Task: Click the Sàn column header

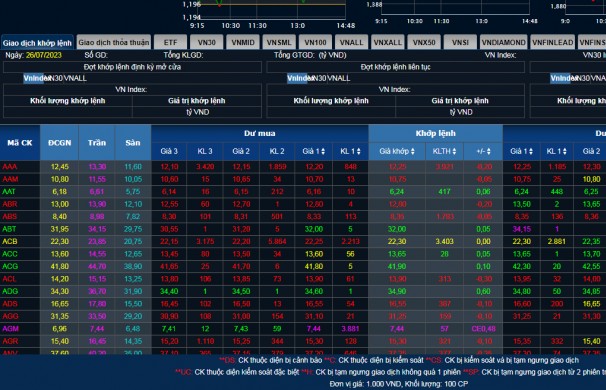Action: point(133,143)
